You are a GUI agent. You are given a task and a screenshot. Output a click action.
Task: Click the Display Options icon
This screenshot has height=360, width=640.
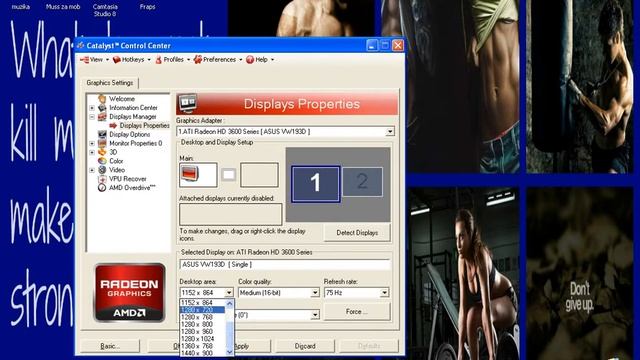(x=102, y=134)
